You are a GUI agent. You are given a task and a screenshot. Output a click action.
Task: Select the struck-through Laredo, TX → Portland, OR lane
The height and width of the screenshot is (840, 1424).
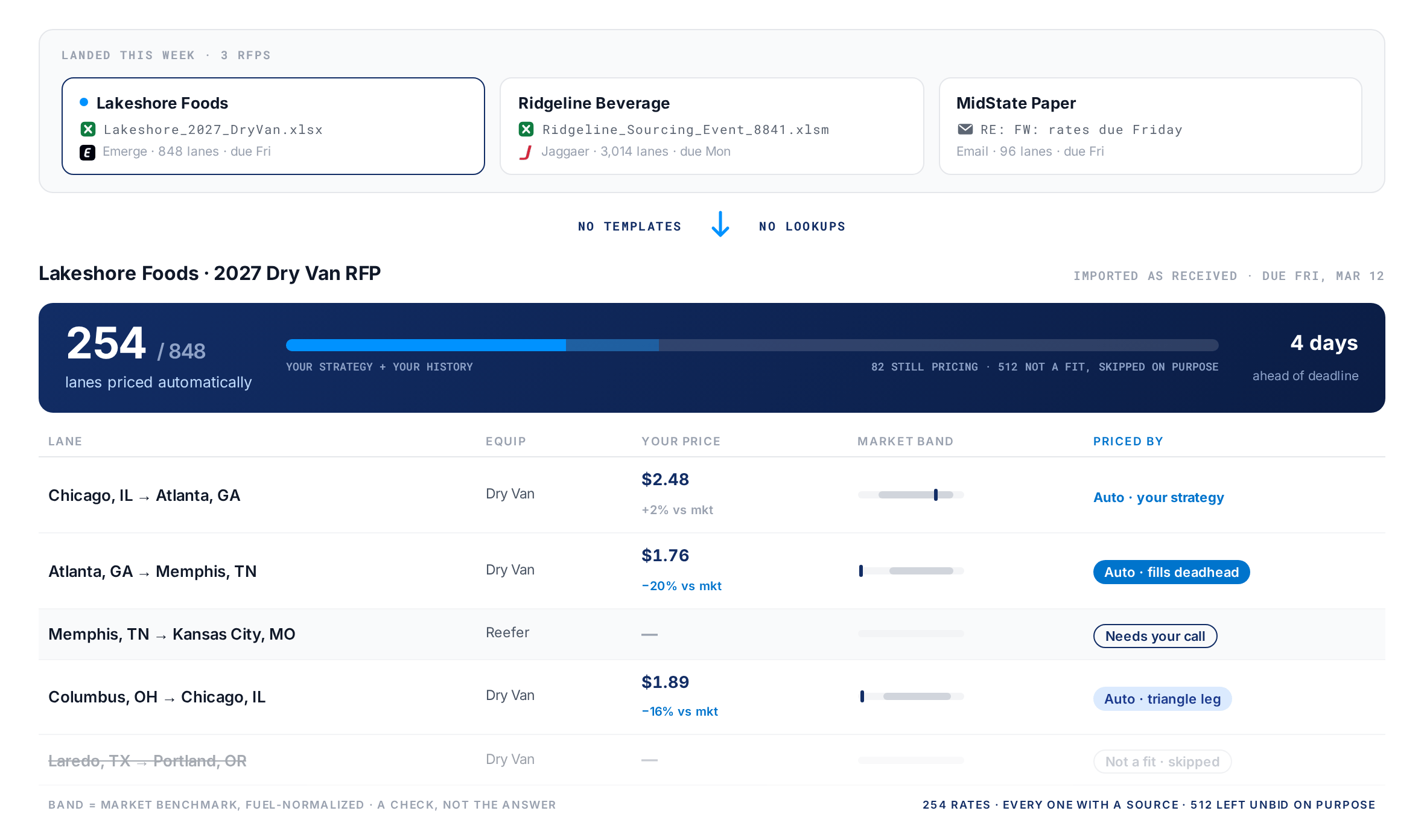point(711,760)
